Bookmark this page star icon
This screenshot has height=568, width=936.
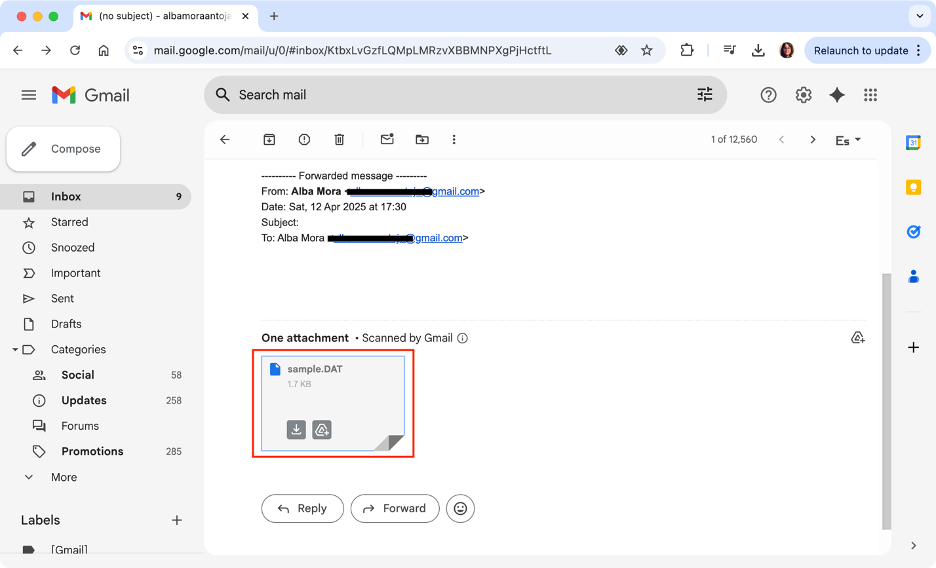646,51
